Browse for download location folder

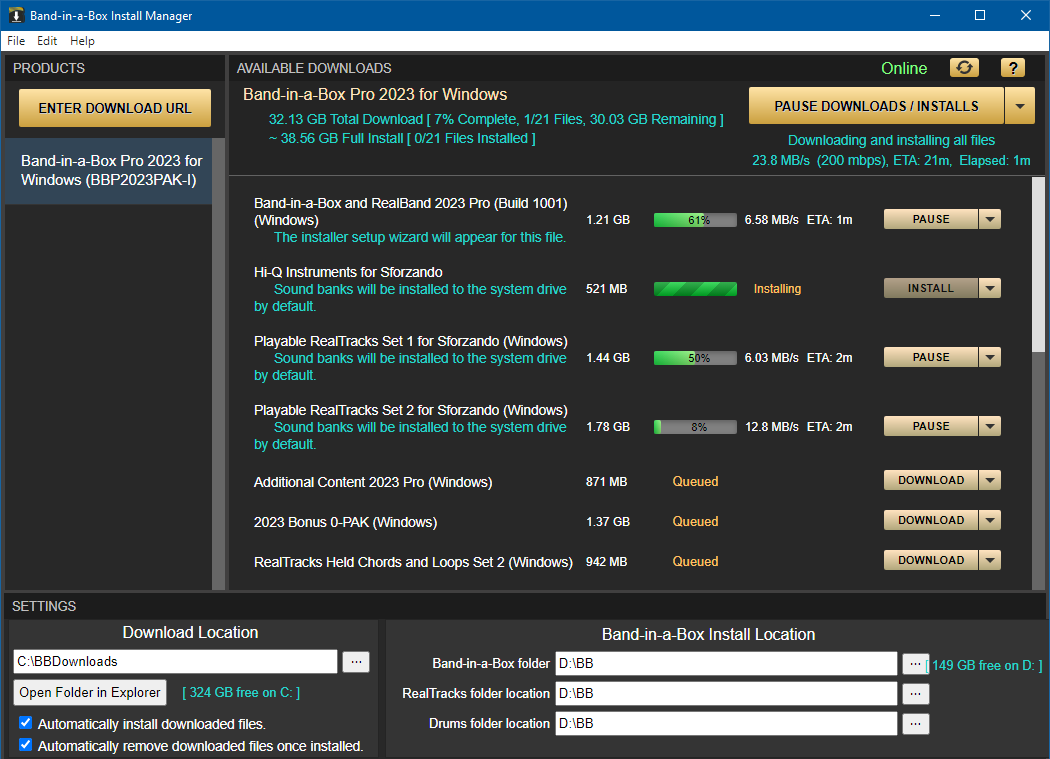click(356, 662)
